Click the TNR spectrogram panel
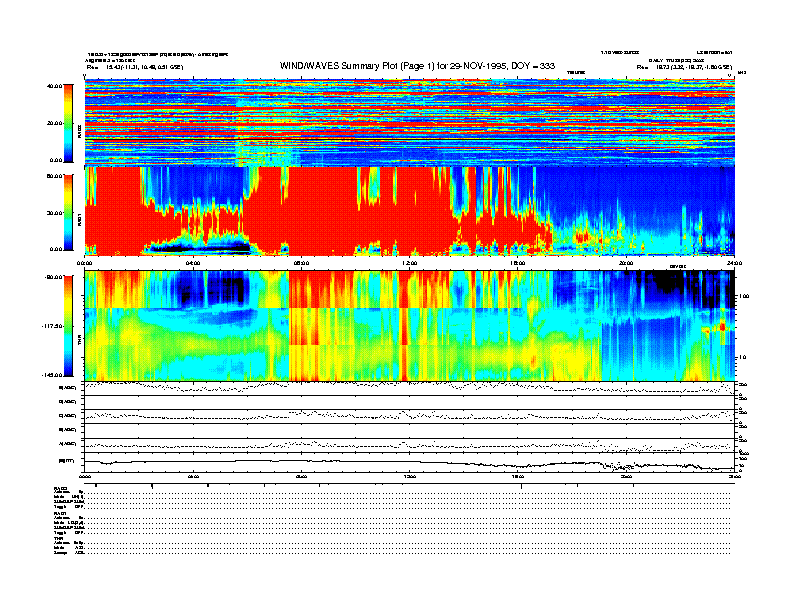 point(409,326)
